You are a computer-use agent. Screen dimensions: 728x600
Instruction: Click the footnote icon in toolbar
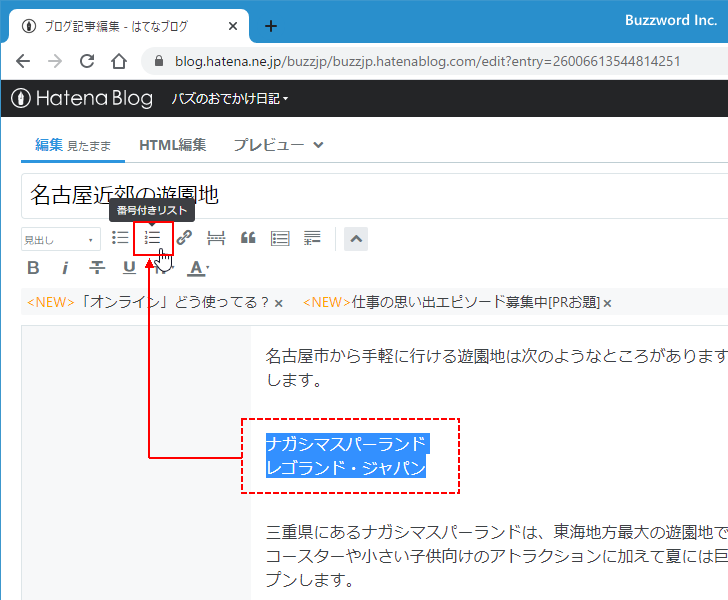(x=312, y=238)
